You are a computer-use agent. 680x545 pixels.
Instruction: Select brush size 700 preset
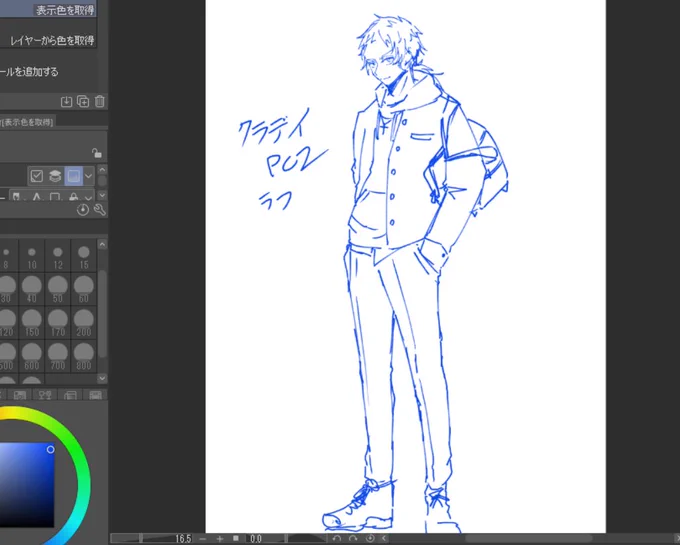(58, 356)
